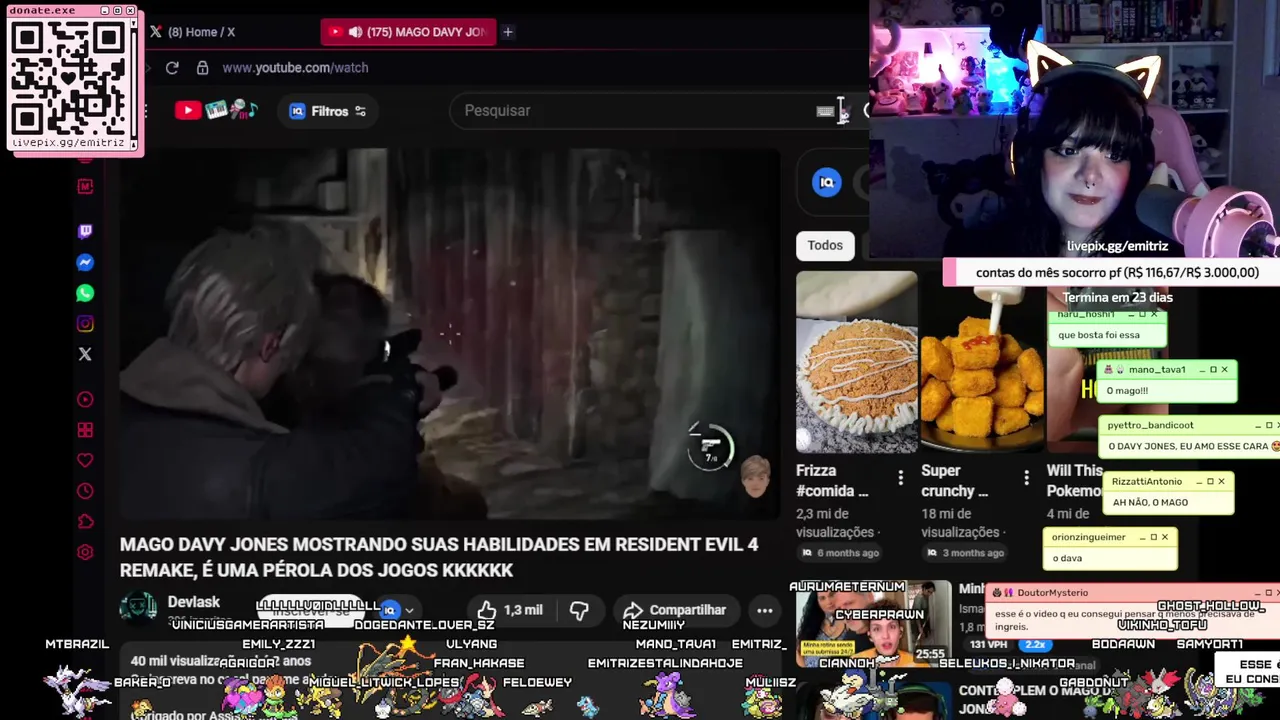Click the Frizza #comida video title
The width and height of the screenshot is (1280, 720).
click(x=832, y=480)
